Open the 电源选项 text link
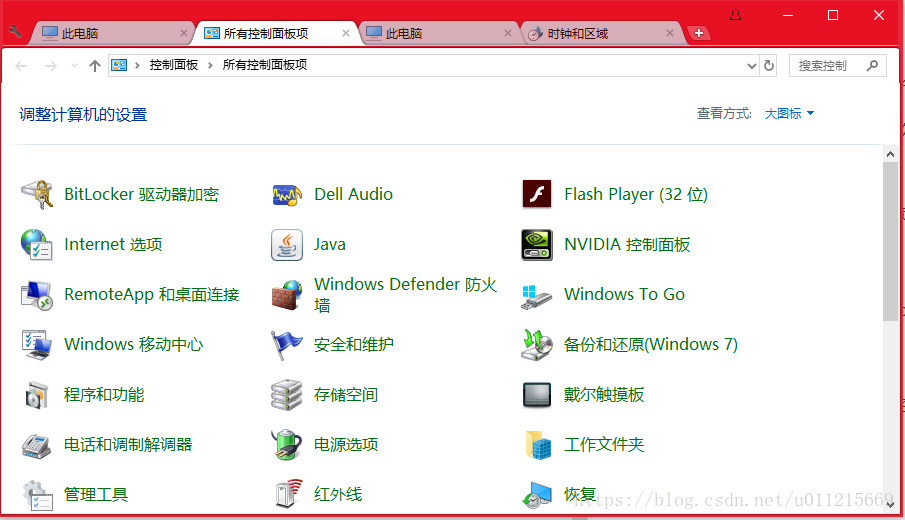 coord(346,444)
